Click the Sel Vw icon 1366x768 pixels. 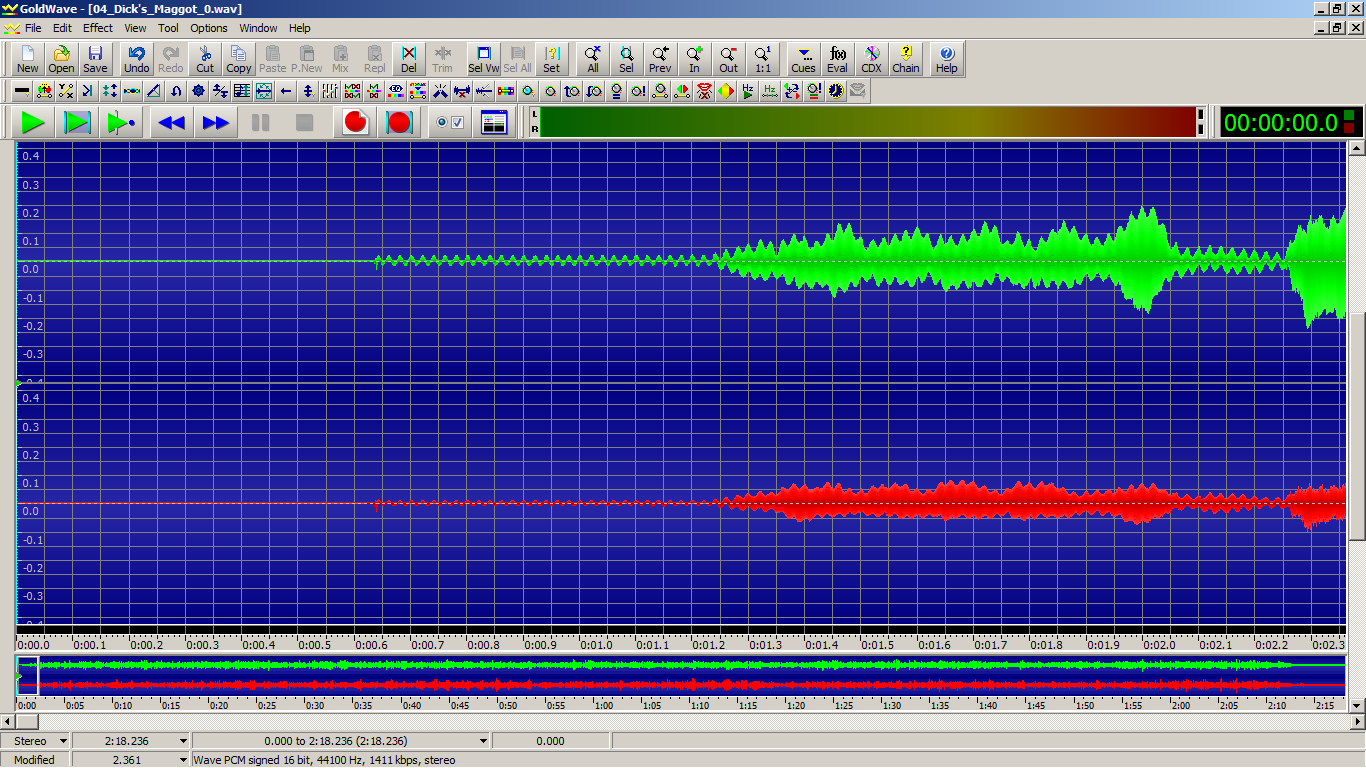coord(484,59)
